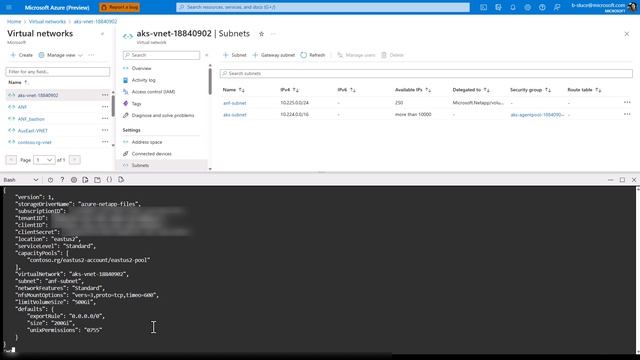Open ANF_bastion virtual network
The height and width of the screenshot is (360, 640).
click(x=31, y=119)
